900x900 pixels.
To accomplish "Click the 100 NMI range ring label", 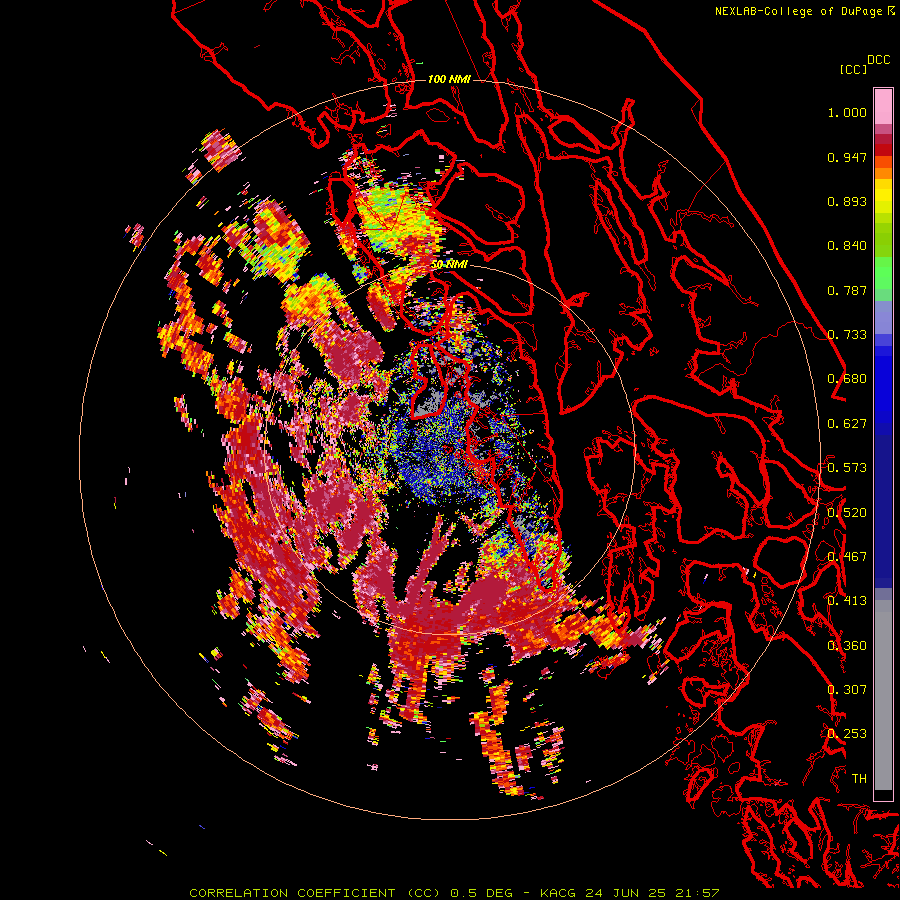I will 449,79.
